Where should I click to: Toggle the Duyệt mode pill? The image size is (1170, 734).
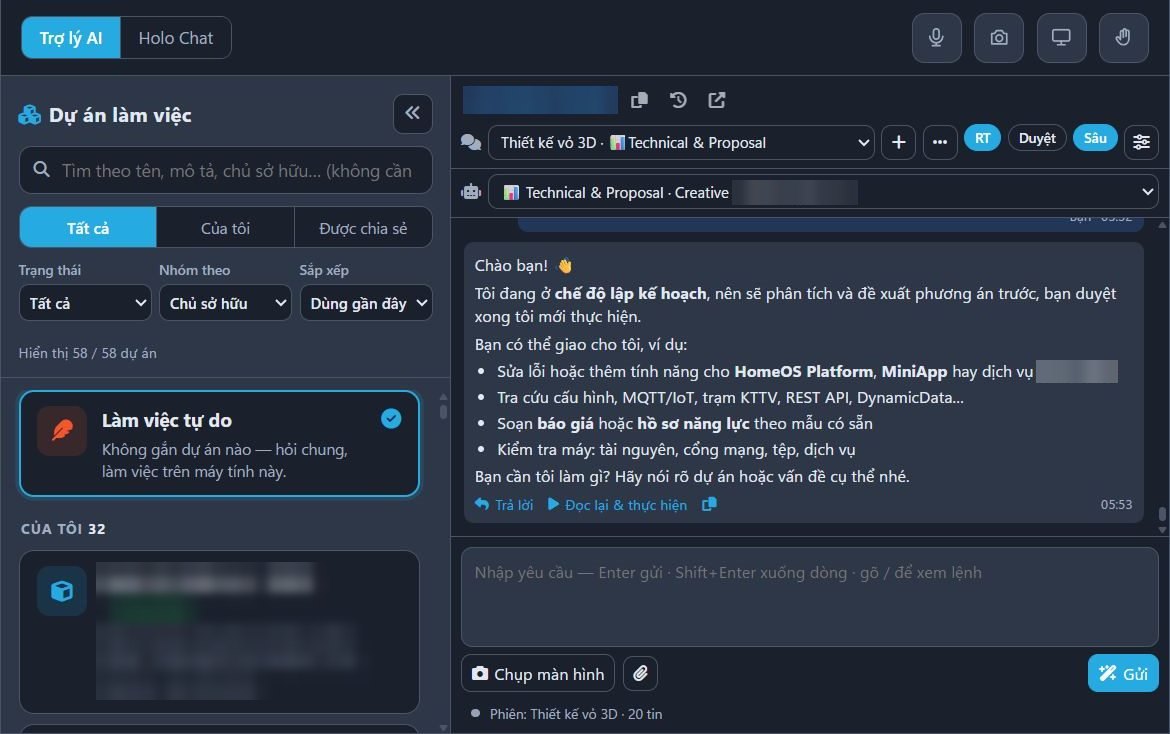pyautogui.click(x=1037, y=138)
